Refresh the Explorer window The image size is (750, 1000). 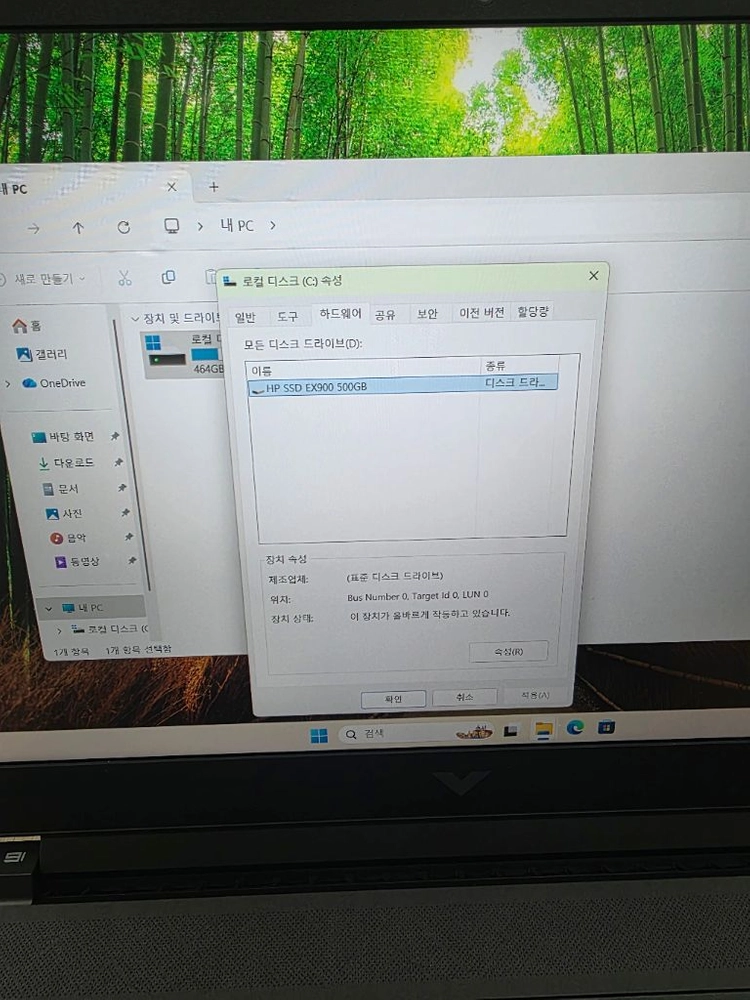click(x=124, y=227)
